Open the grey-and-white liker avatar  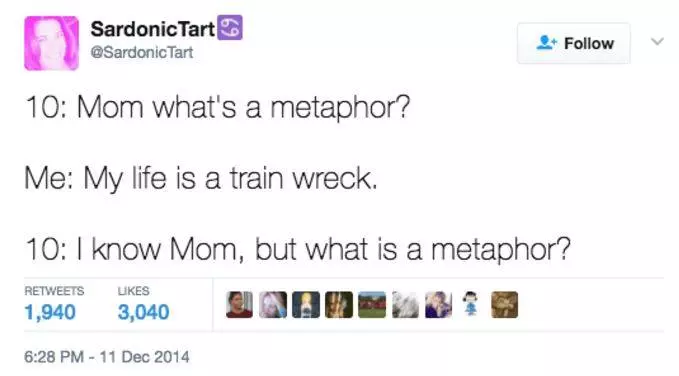tap(405, 305)
